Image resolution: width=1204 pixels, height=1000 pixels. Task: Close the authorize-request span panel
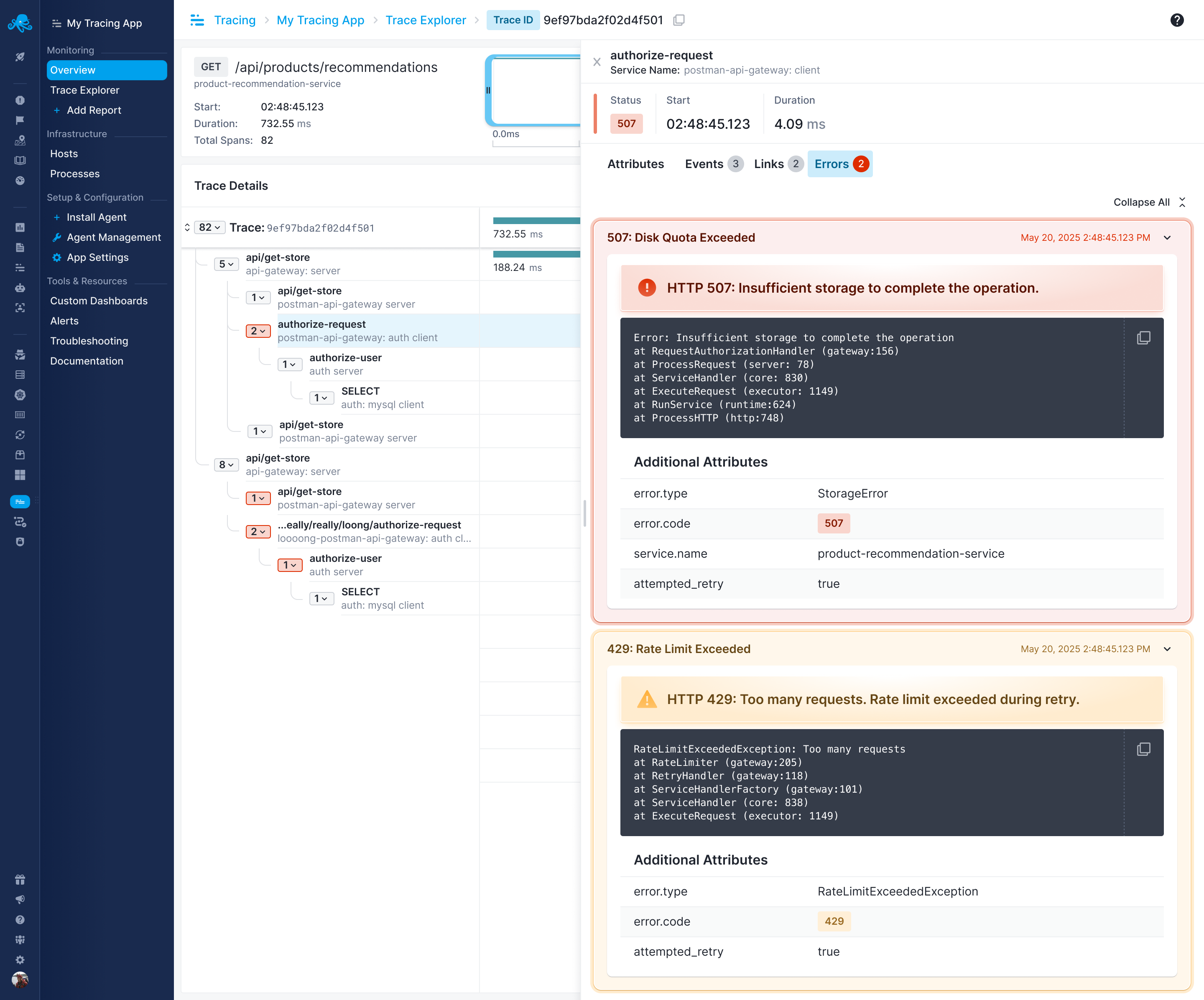597,62
